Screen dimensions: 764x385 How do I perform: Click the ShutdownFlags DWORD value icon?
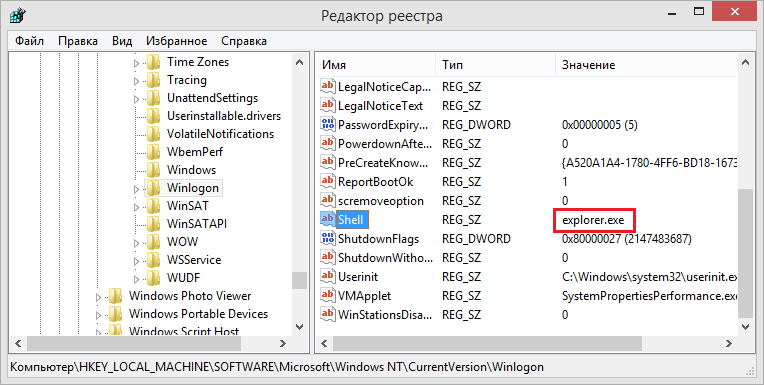click(x=327, y=238)
